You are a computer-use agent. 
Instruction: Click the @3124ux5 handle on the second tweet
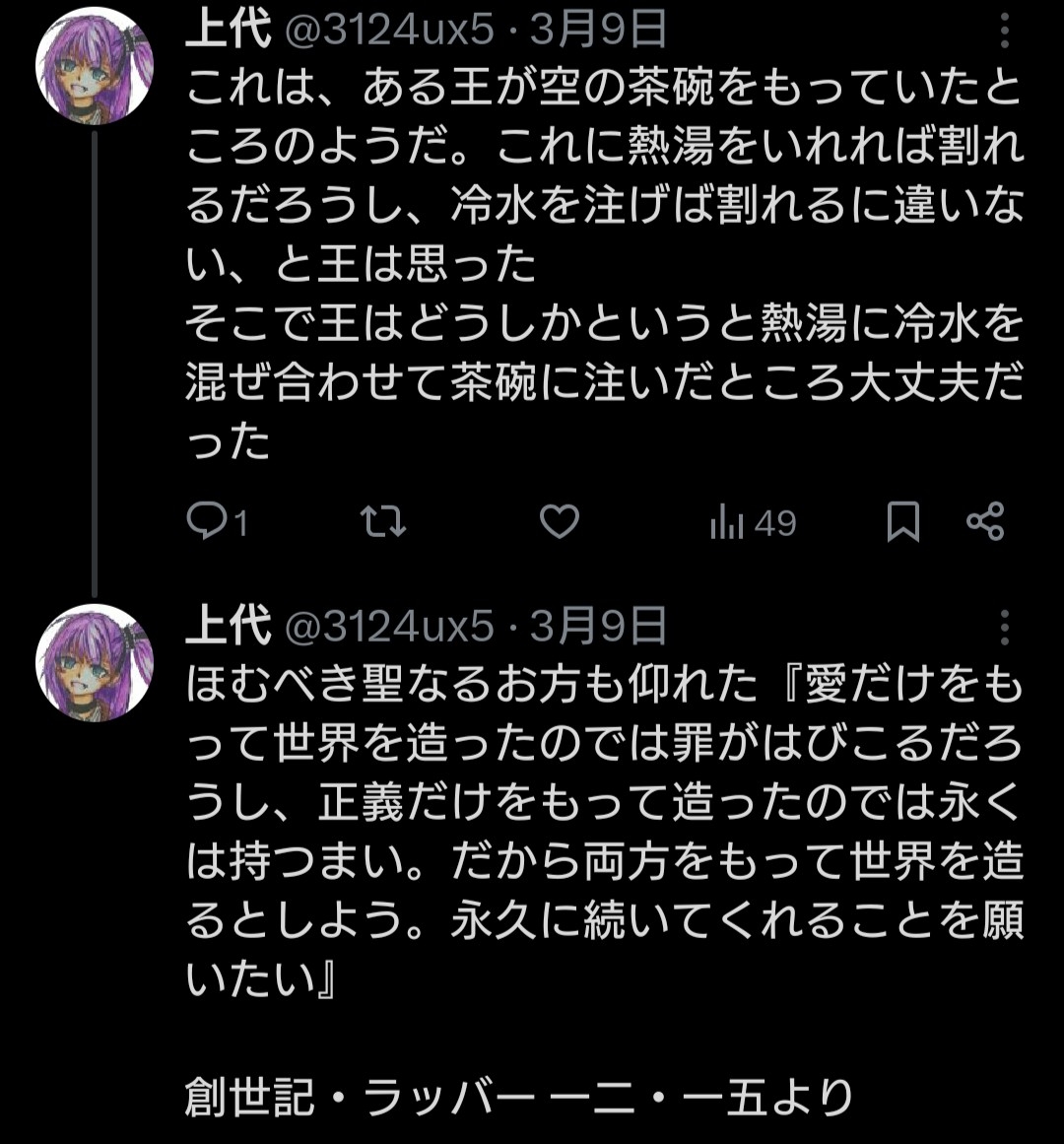point(389,626)
